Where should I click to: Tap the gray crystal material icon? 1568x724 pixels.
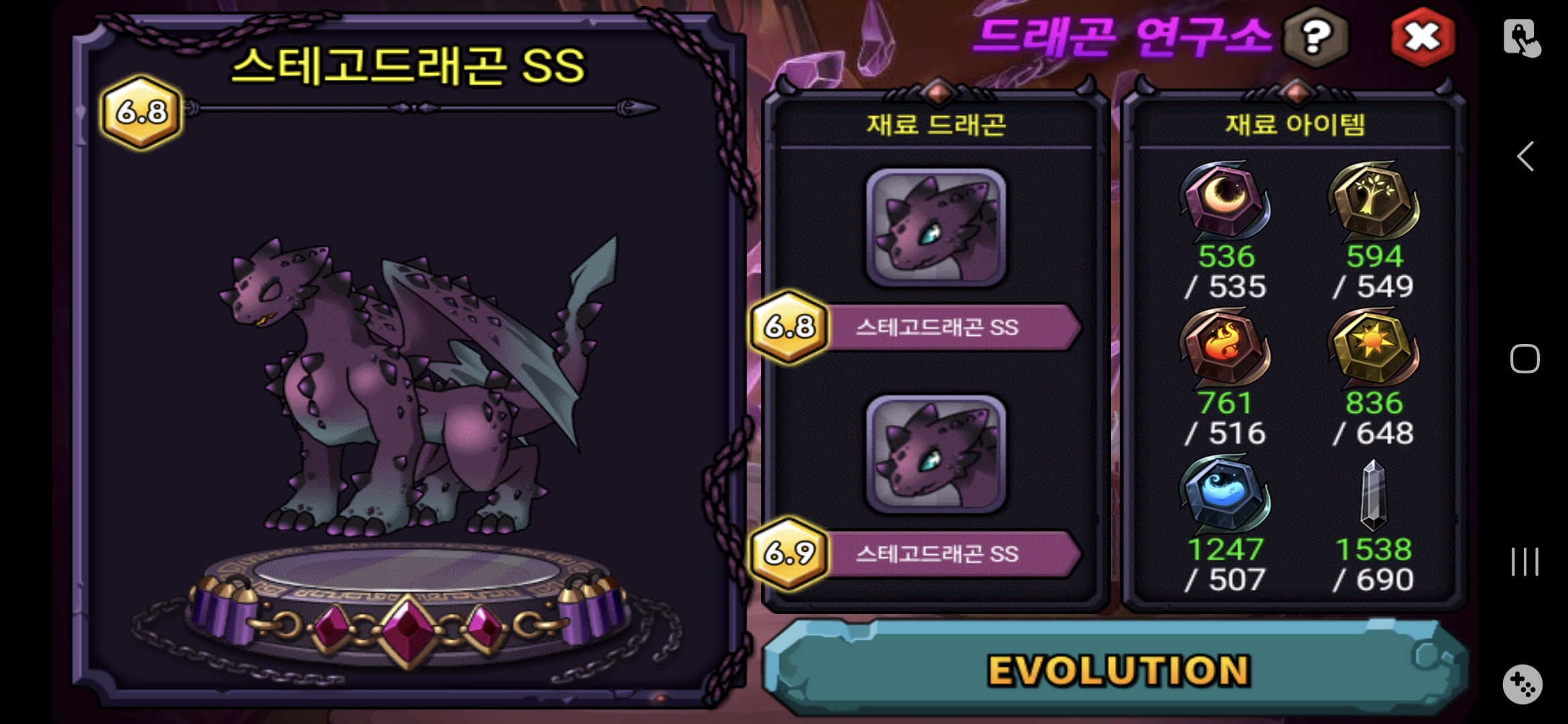[1373, 495]
